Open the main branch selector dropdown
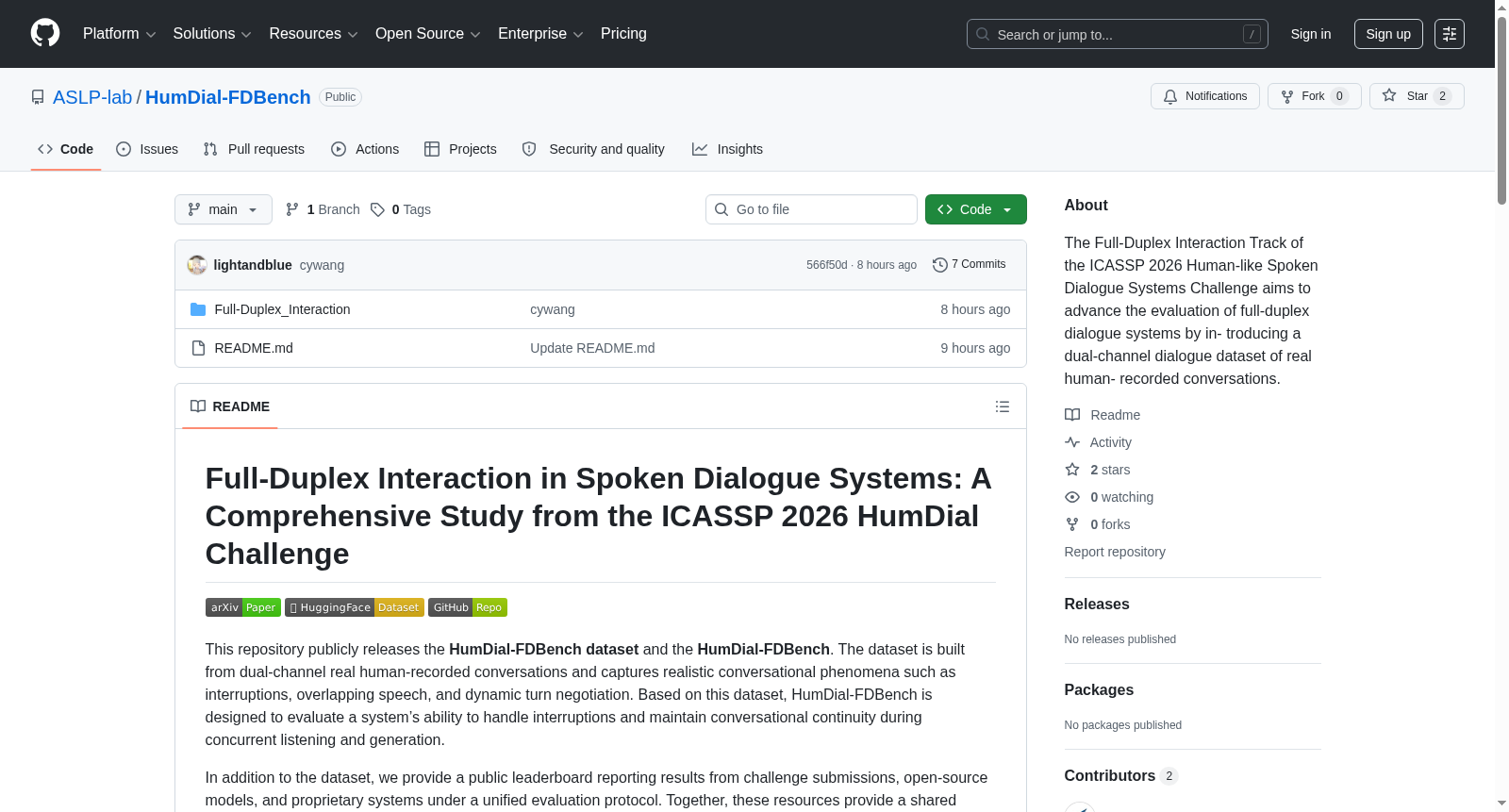The width and height of the screenshot is (1509, 812). [224, 209]
